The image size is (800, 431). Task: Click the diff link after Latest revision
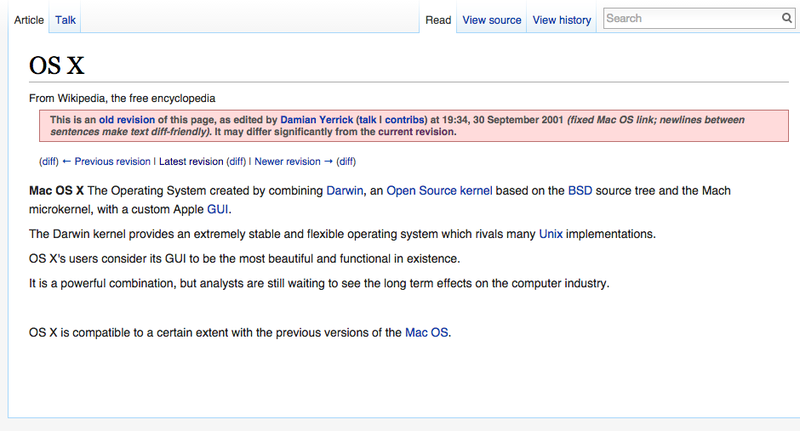[236, 162]
